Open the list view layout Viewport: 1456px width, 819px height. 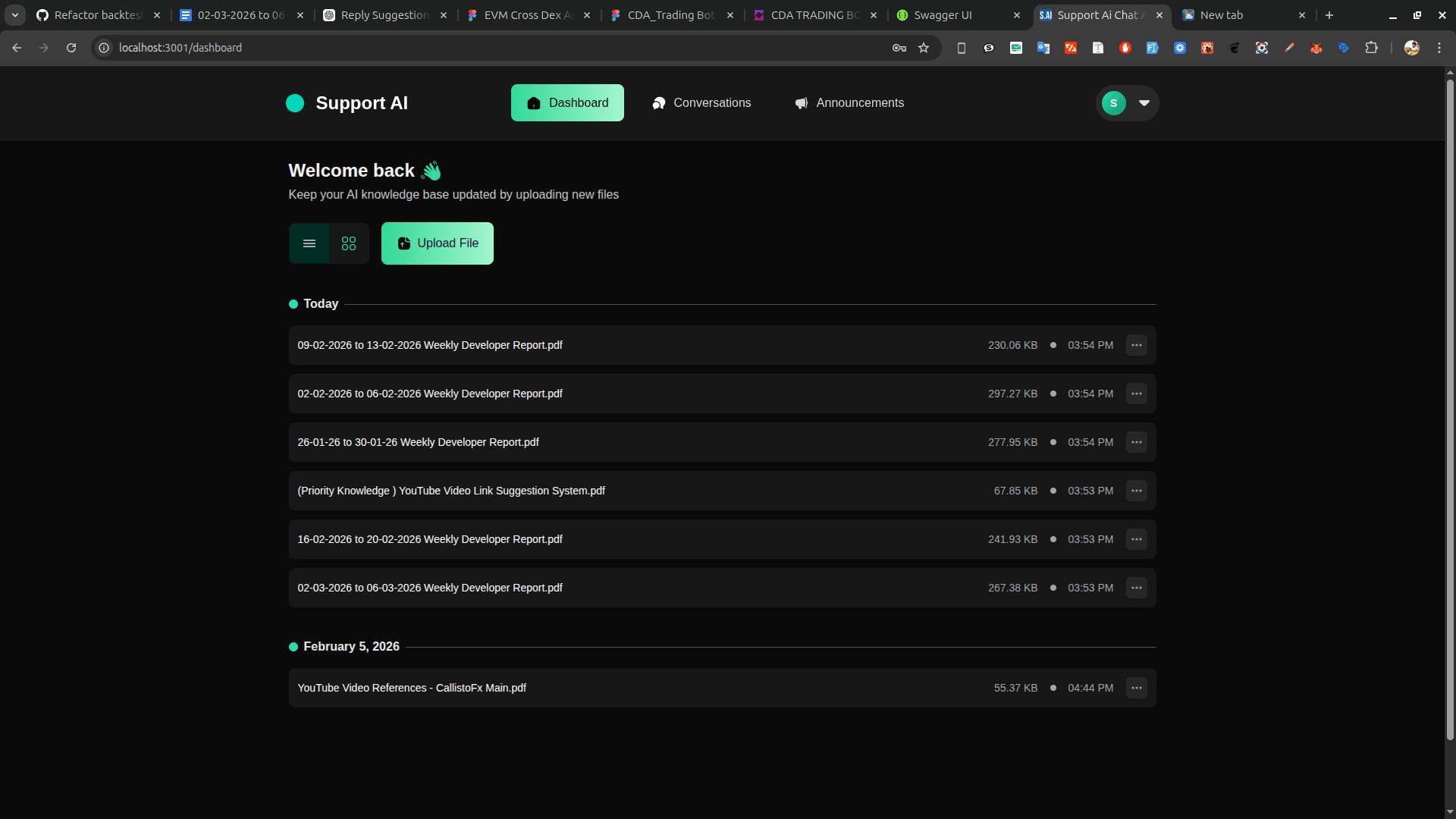point(309,243)
